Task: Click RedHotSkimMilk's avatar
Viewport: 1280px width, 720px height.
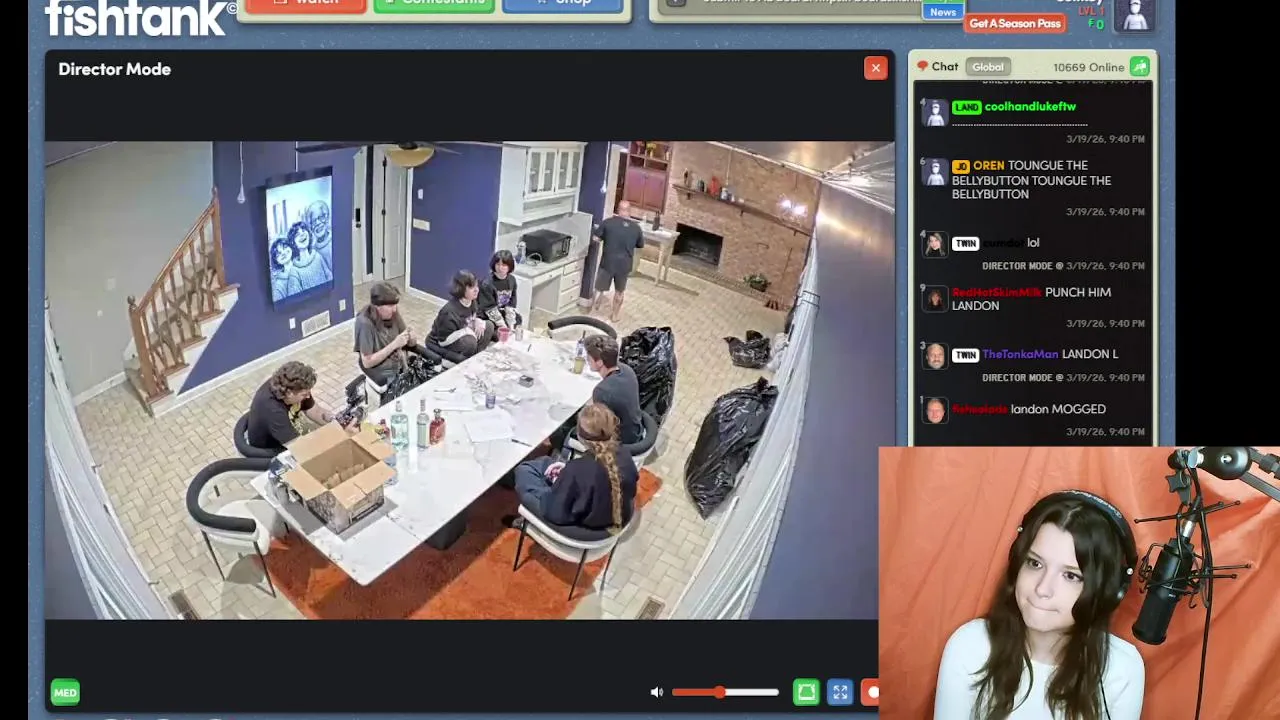Action: click(x=934, y=298)
